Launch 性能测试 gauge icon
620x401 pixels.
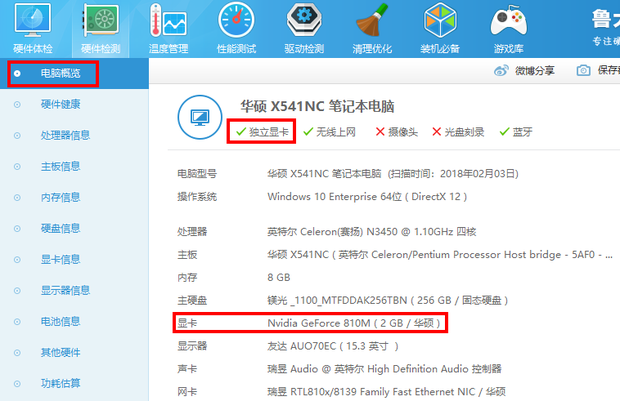(236, 20)
